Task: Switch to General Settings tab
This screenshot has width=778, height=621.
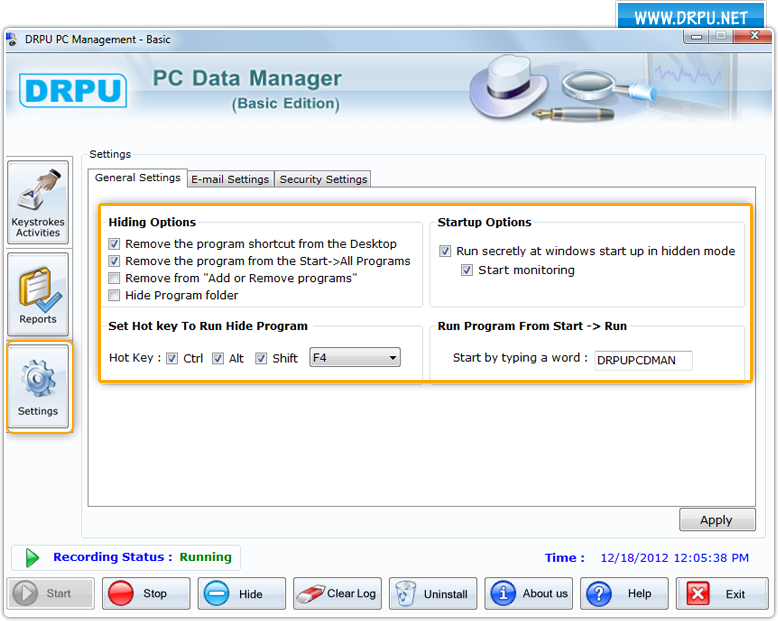Action: (138, 178)
